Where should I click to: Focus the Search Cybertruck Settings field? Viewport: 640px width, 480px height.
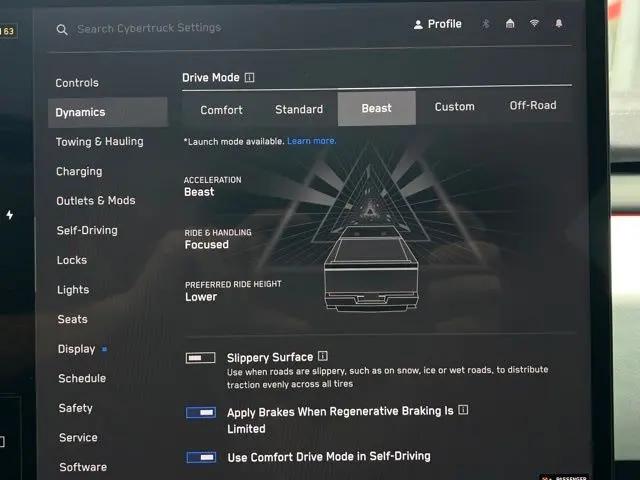pyautogui.click(x=149, y=28)
